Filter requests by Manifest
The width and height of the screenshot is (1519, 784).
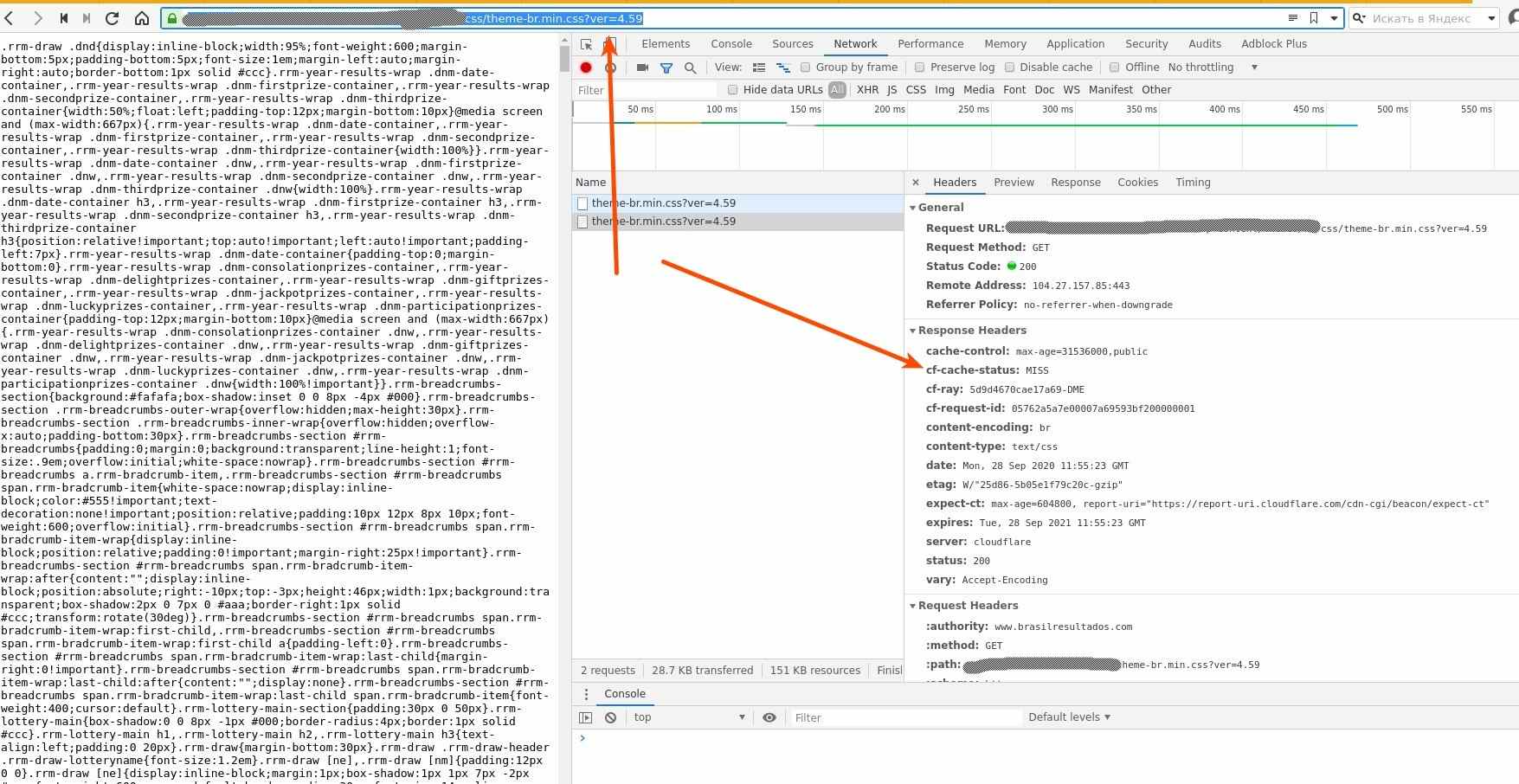(1110, 90)
